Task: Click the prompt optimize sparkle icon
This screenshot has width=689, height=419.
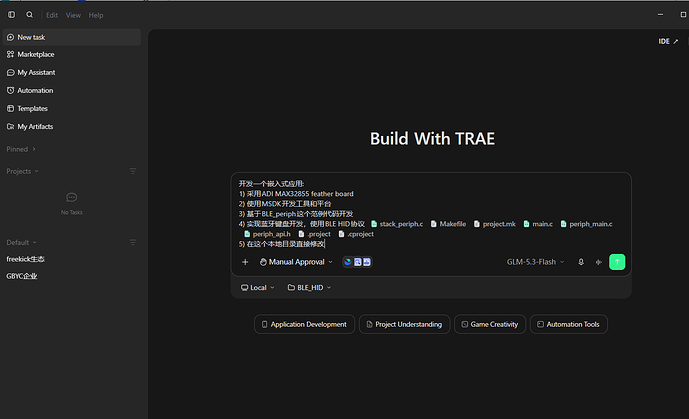Action: (x=598, y=262)
